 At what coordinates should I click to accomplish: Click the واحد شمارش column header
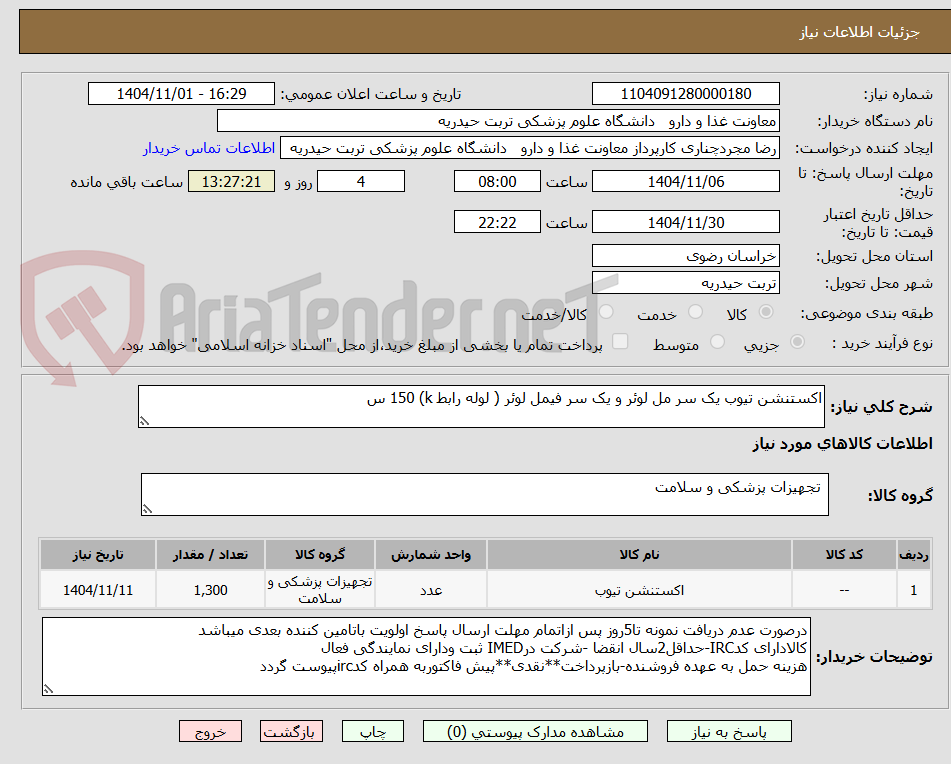point(431,555)
